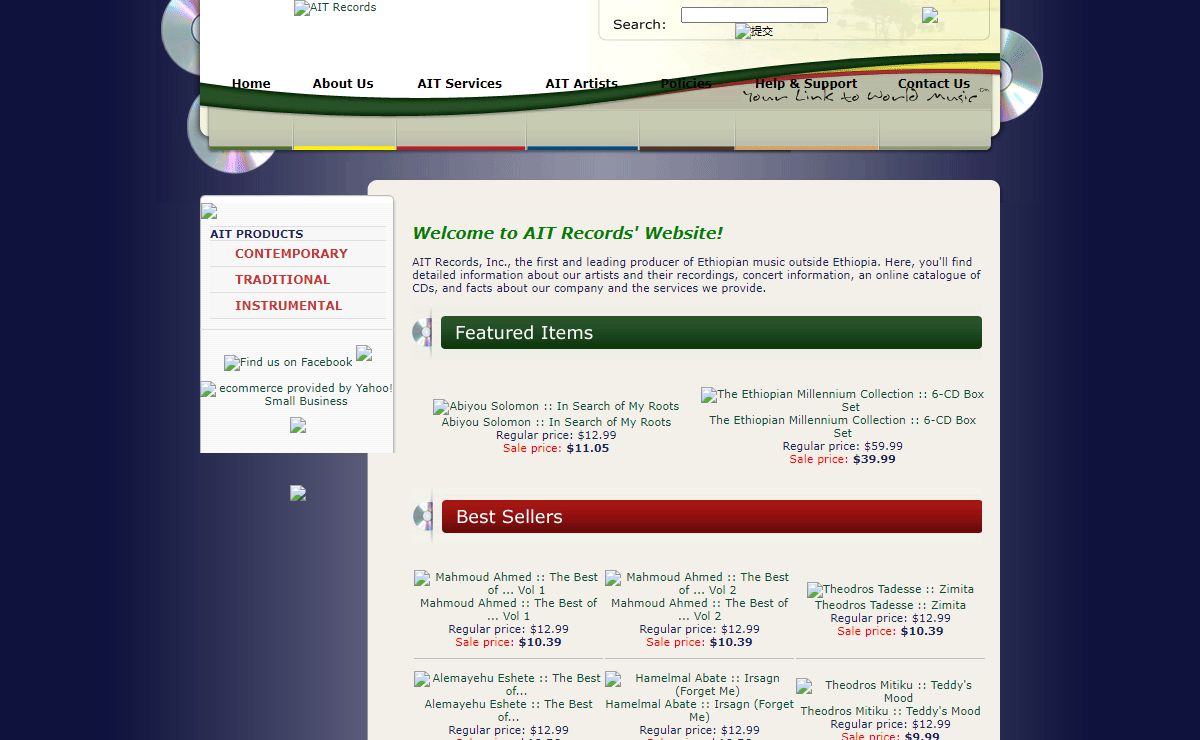Open the Theodros Mitiku Teddy's Mood title link

point(890,711)
